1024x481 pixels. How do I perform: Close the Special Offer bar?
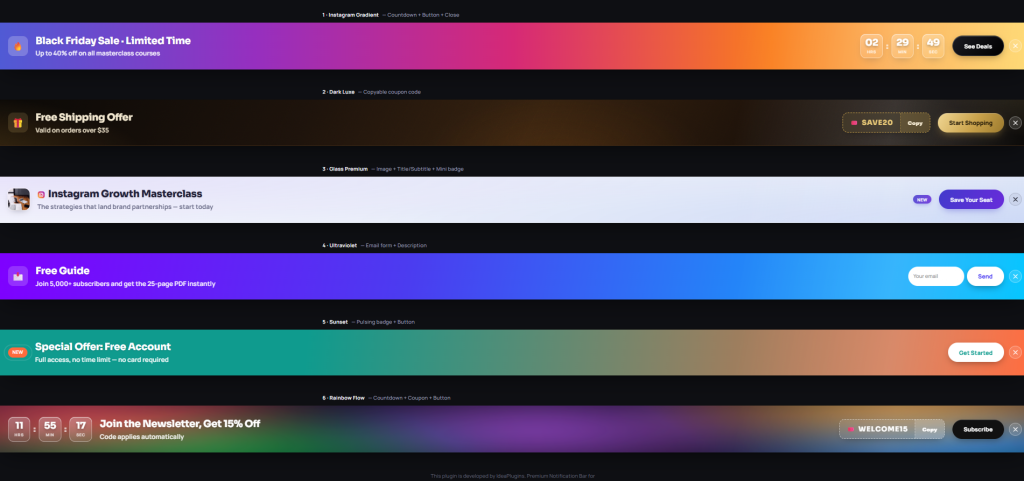[1015, 352]
